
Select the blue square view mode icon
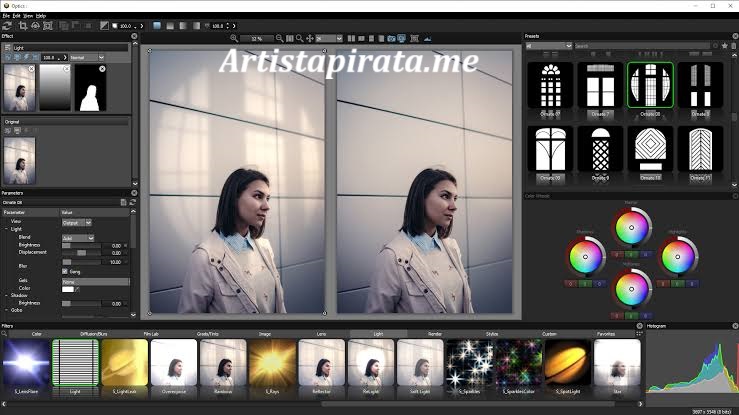157,26
